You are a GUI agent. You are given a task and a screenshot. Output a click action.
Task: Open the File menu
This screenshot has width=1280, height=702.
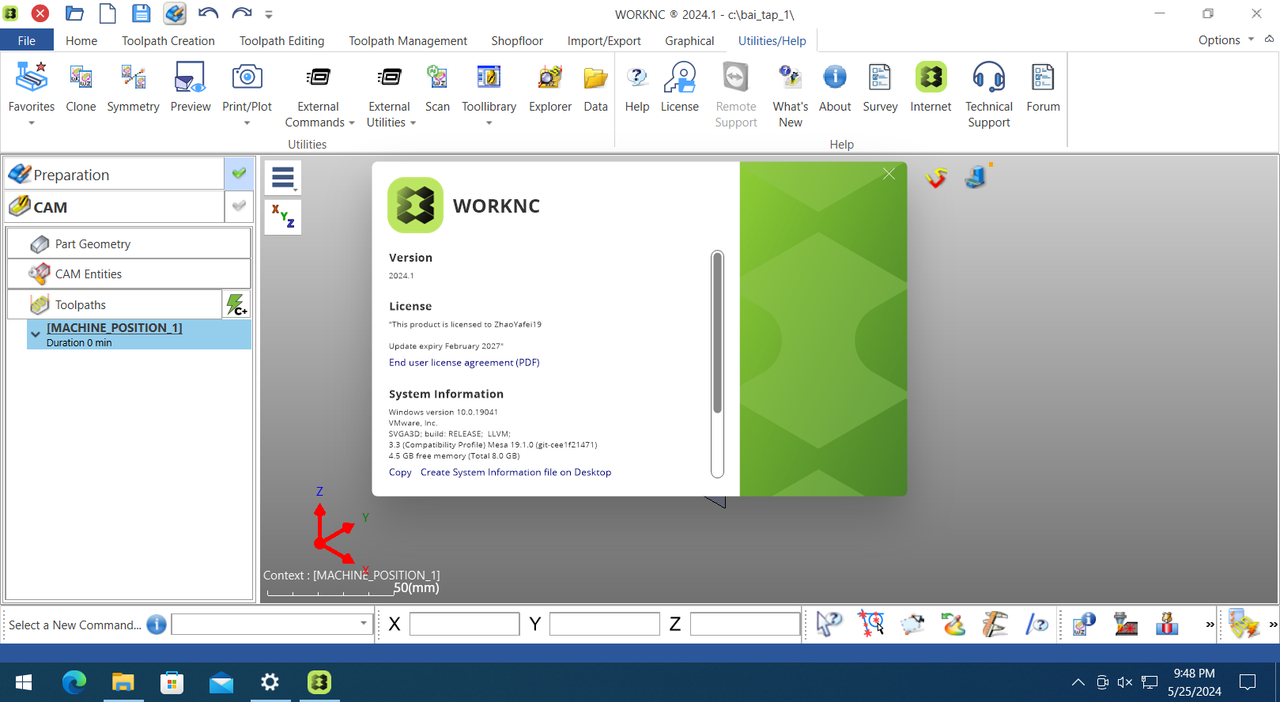coord(27,40)
